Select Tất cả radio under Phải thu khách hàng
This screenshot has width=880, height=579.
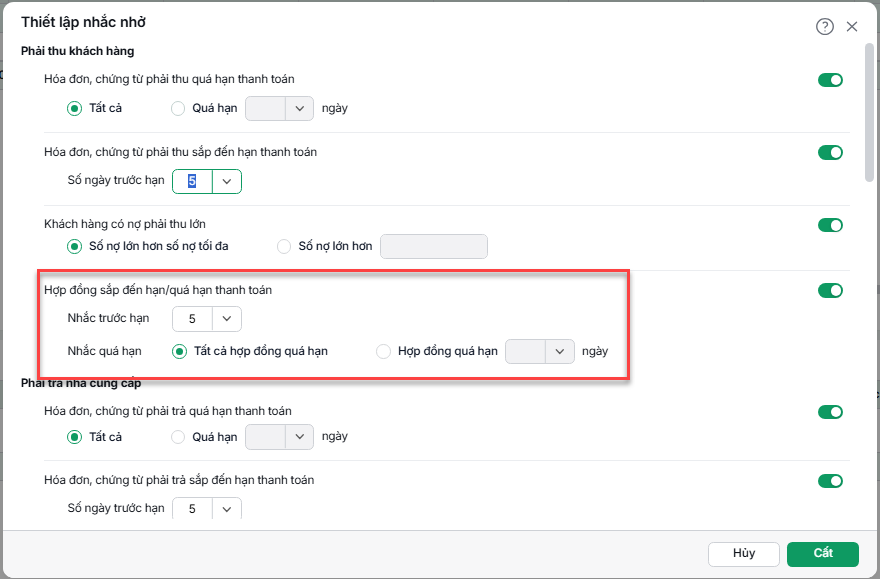(x=75, y=108)
